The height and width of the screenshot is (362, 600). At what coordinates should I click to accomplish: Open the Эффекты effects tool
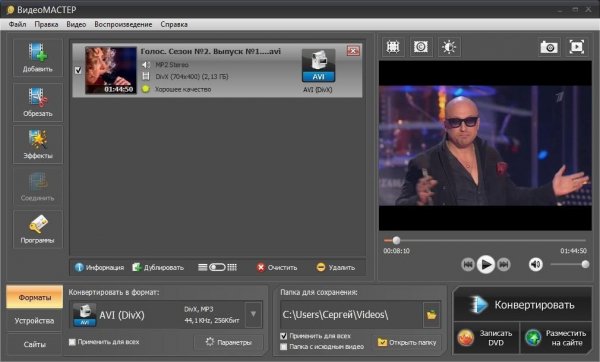point(38,145)
